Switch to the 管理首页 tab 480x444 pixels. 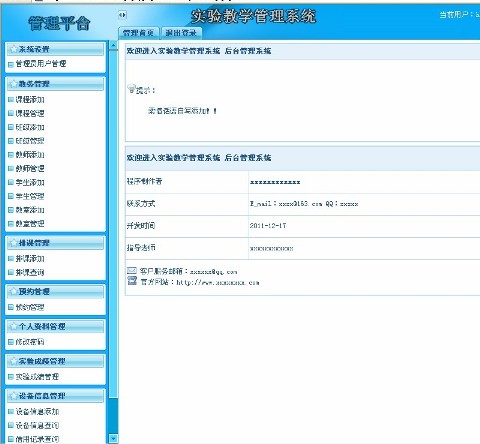point(139,33)
